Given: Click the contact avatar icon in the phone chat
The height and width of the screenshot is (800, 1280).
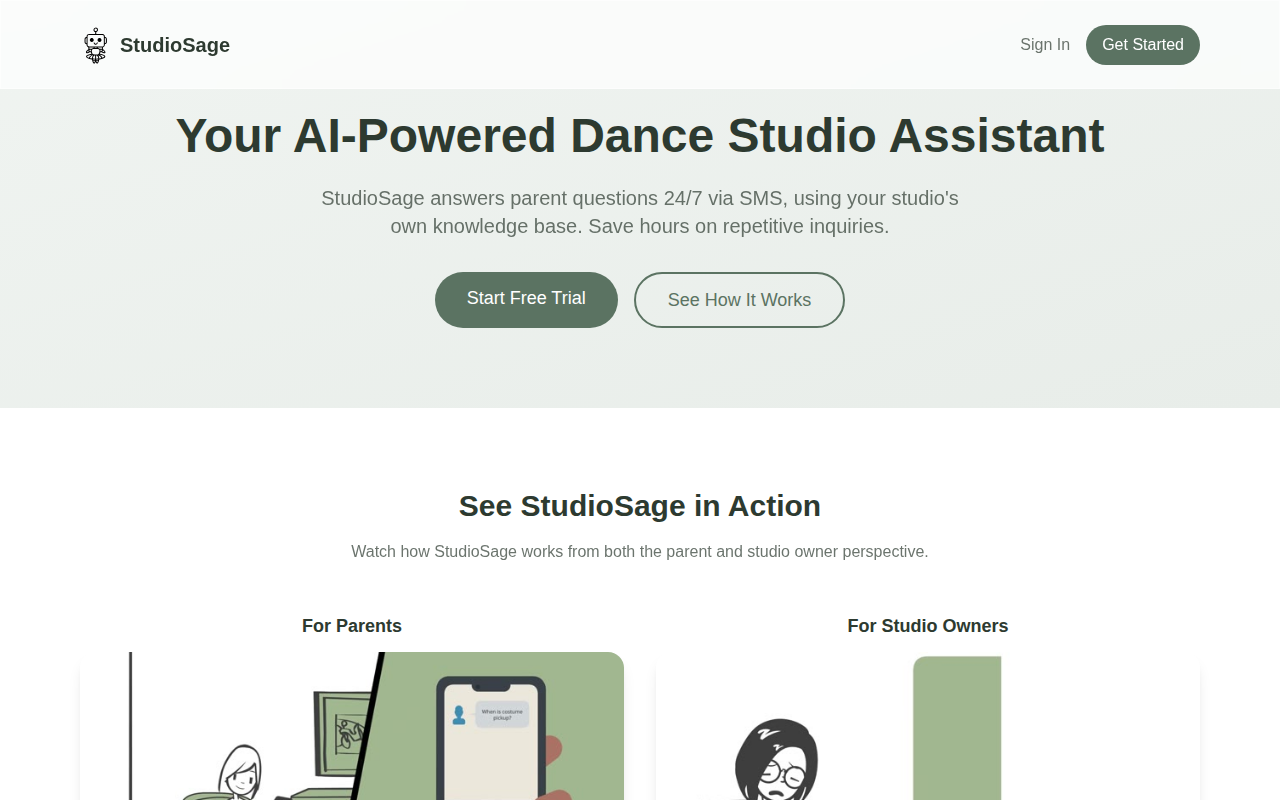Looking at the screenshot, I should click(x=460, y=713).
